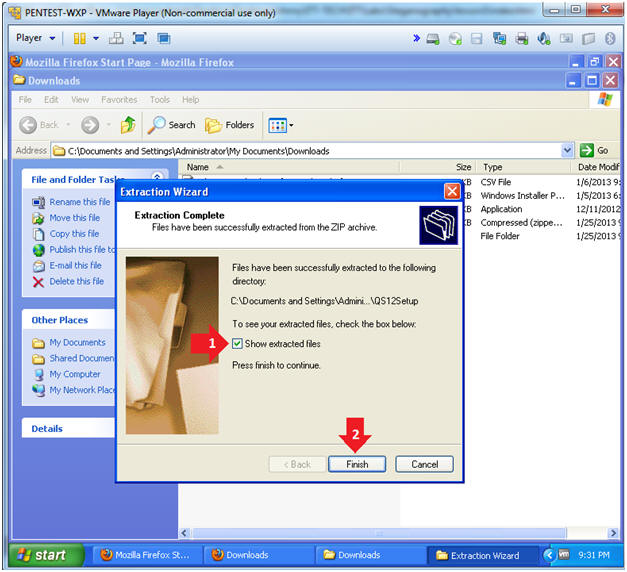
Task: Click the Explorer Forward arrow button
Action: (90, 125)
